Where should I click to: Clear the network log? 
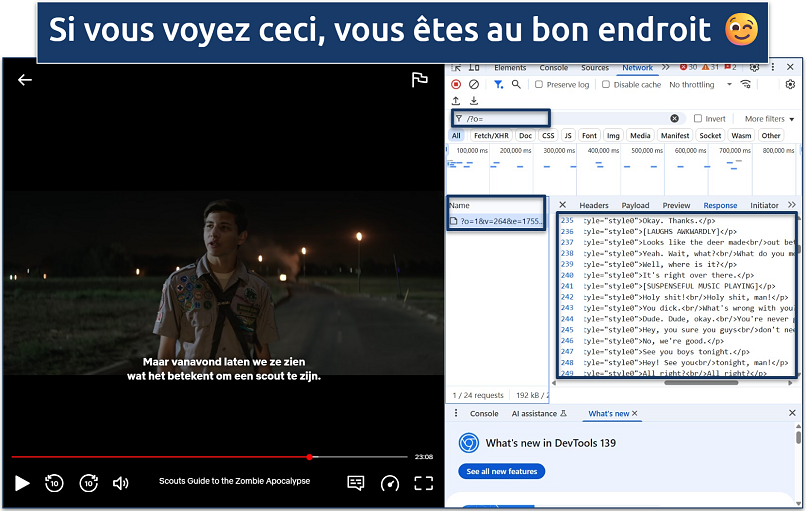coord(474,85)
